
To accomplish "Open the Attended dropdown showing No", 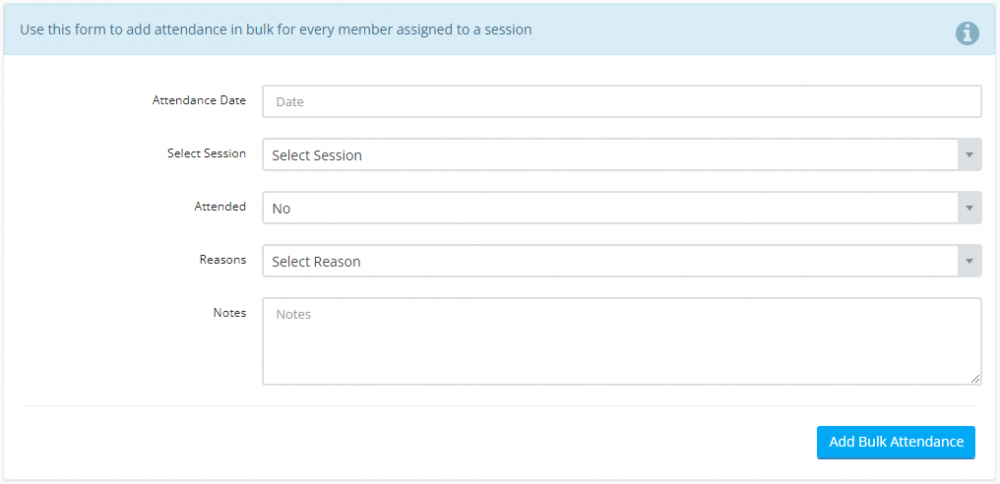I will (610, 208).
